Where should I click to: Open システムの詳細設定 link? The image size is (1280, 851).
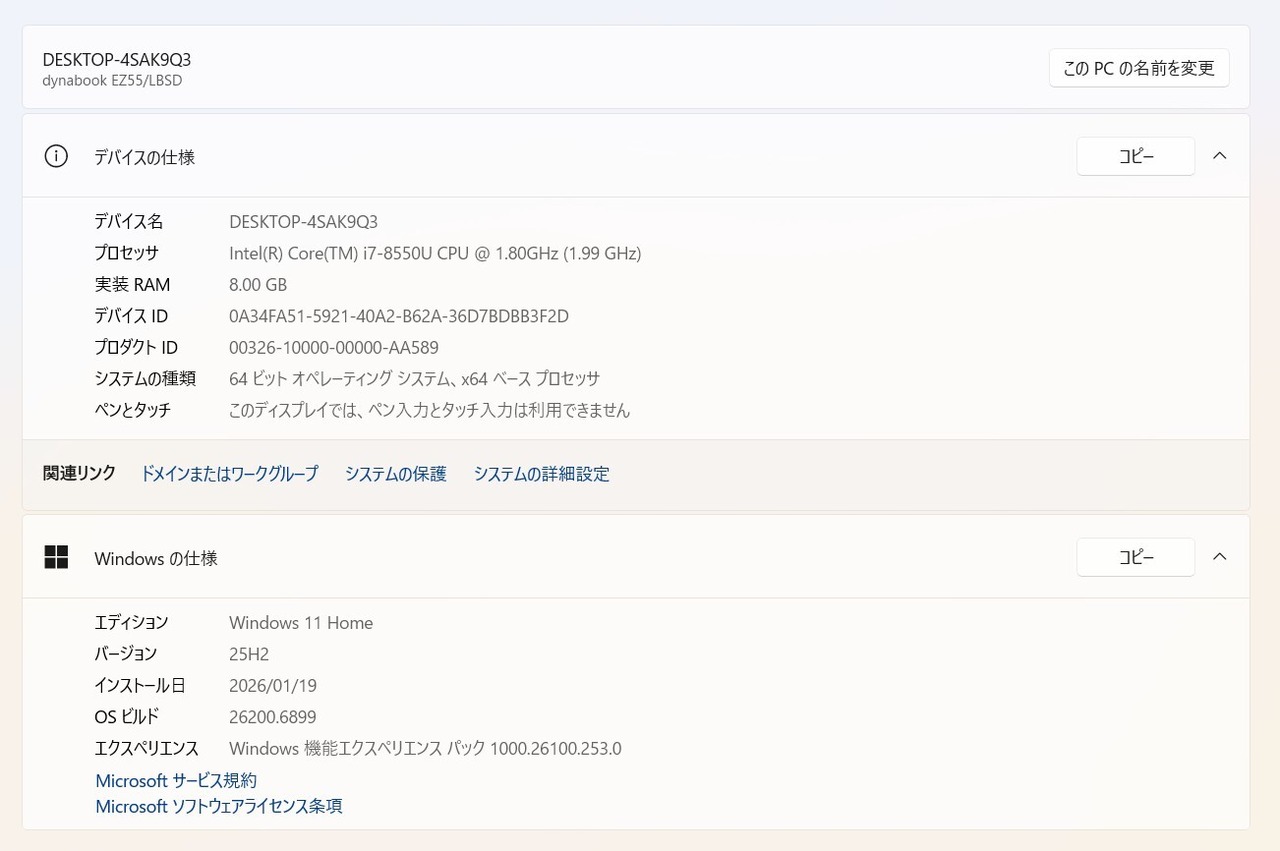(x=542, y=474)
